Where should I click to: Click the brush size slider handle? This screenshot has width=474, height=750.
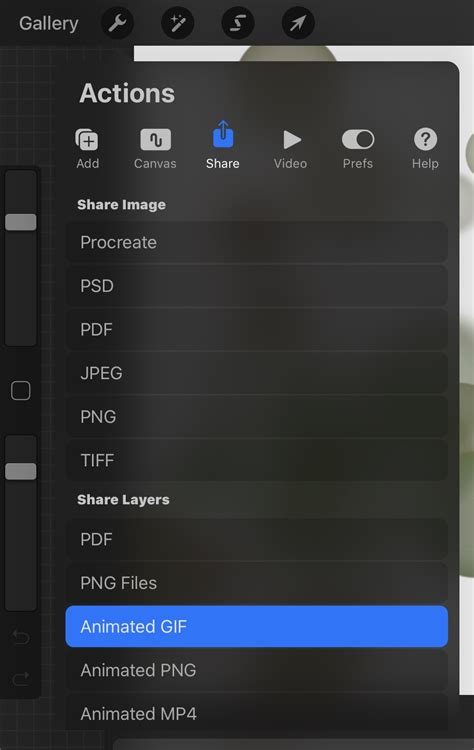[x=21, y=222]
